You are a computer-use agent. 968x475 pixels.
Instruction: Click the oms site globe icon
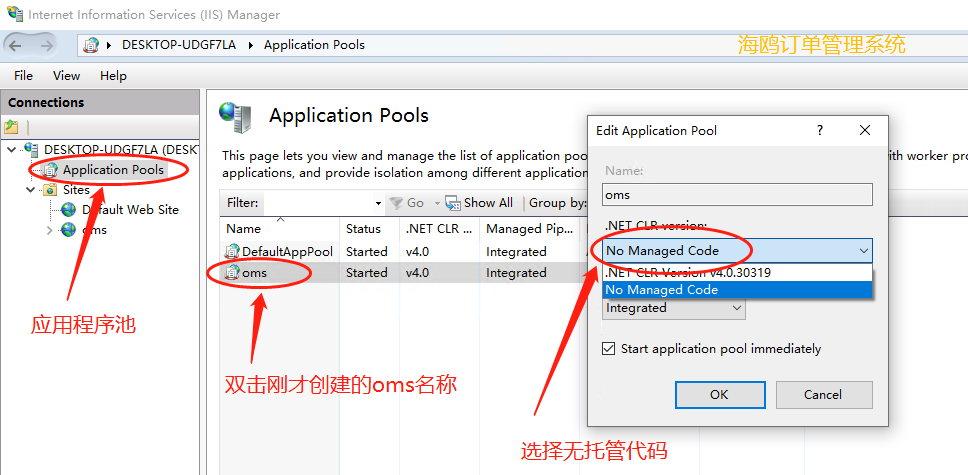coord(69,230)
